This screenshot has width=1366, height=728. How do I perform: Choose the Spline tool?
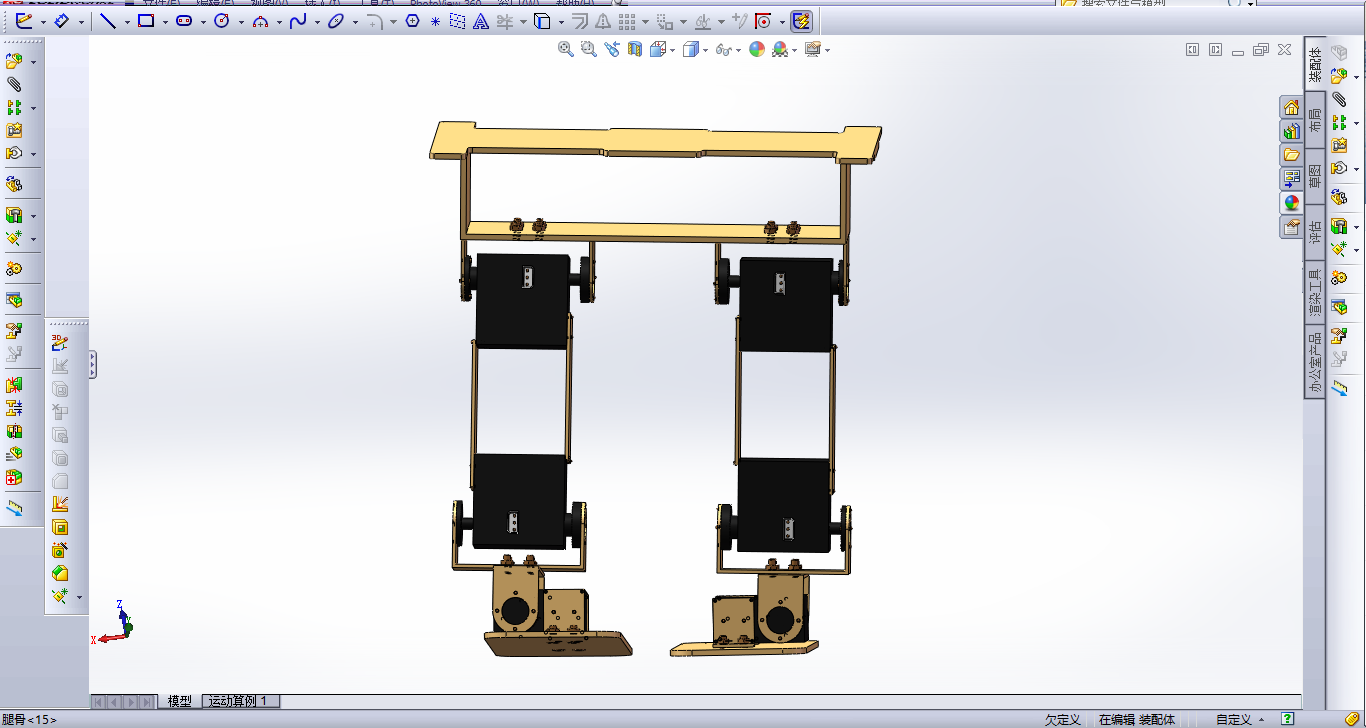pyautogui.click(x=298, y=20)
